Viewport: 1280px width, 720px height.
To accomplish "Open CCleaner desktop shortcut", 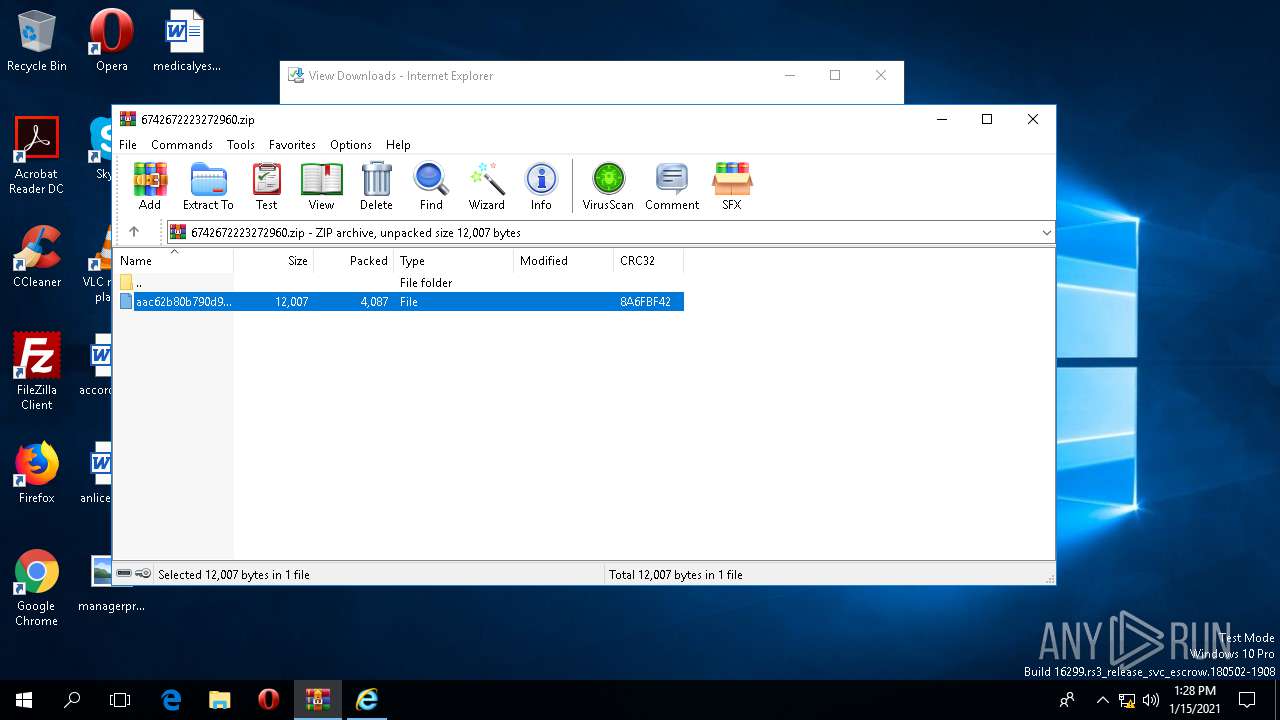I will click(x=37, y=256).
